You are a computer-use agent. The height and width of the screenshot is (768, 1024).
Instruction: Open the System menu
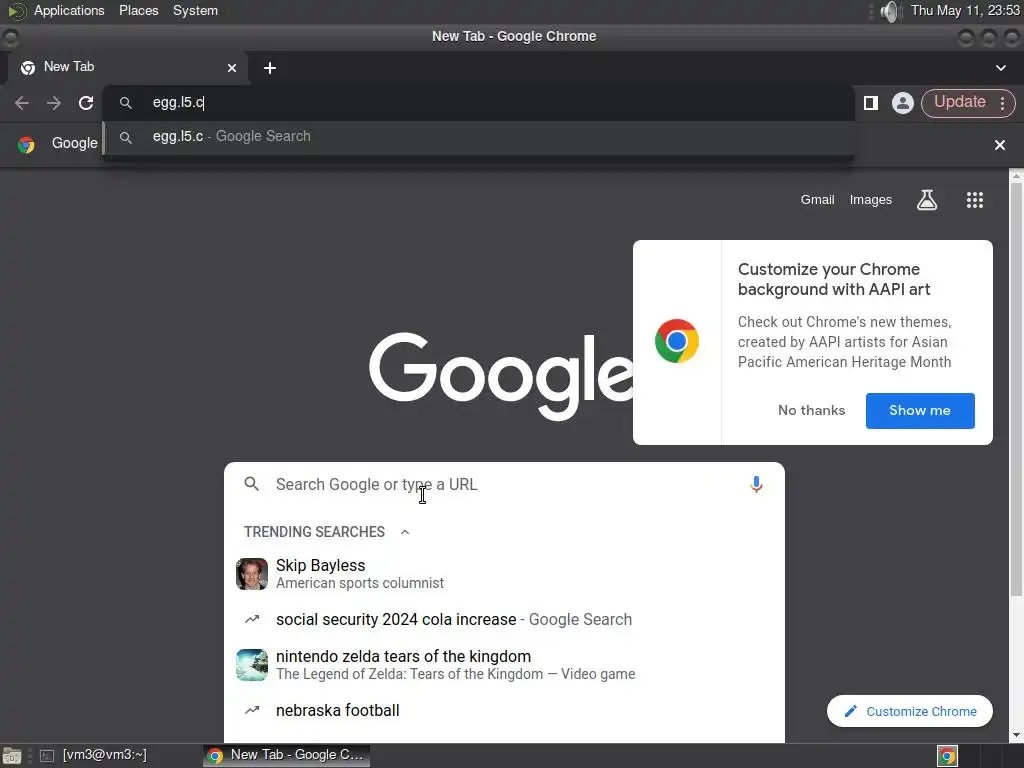coord(195,10)
